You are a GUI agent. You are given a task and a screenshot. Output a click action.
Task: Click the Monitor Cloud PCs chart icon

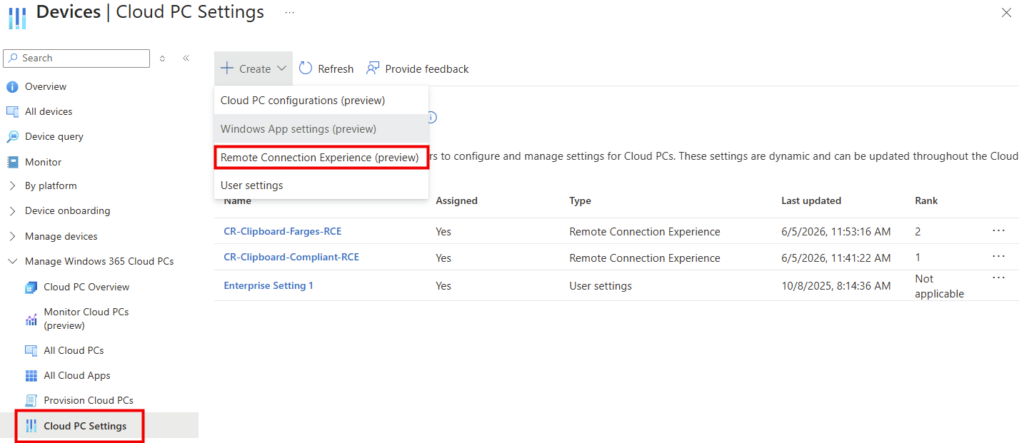(31, 319)
